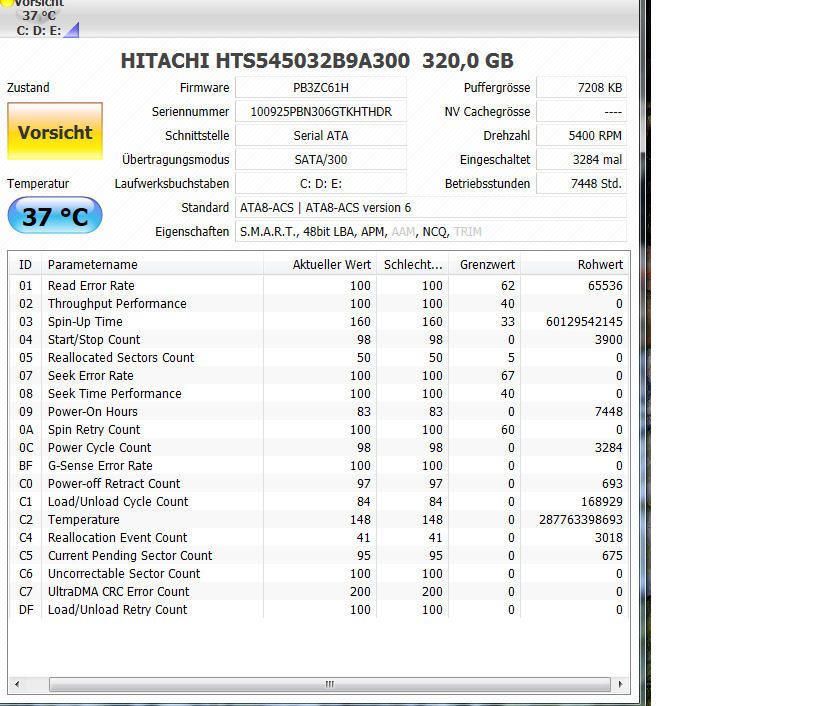The image size is (819, 706).
Task: Click the left arrow of horizontal scrollbar
Action: coord(17,684)
